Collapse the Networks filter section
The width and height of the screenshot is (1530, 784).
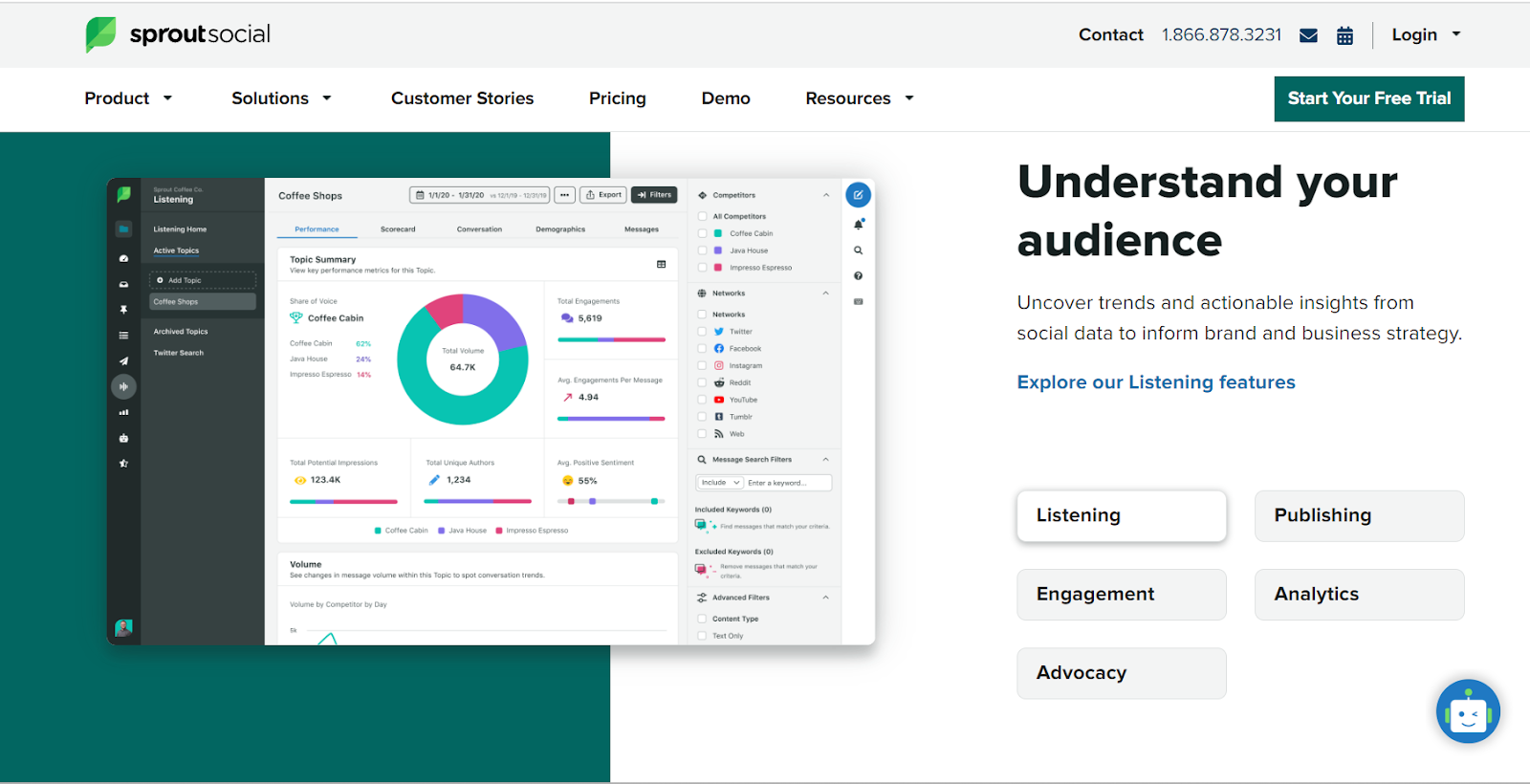pos(826,294)
